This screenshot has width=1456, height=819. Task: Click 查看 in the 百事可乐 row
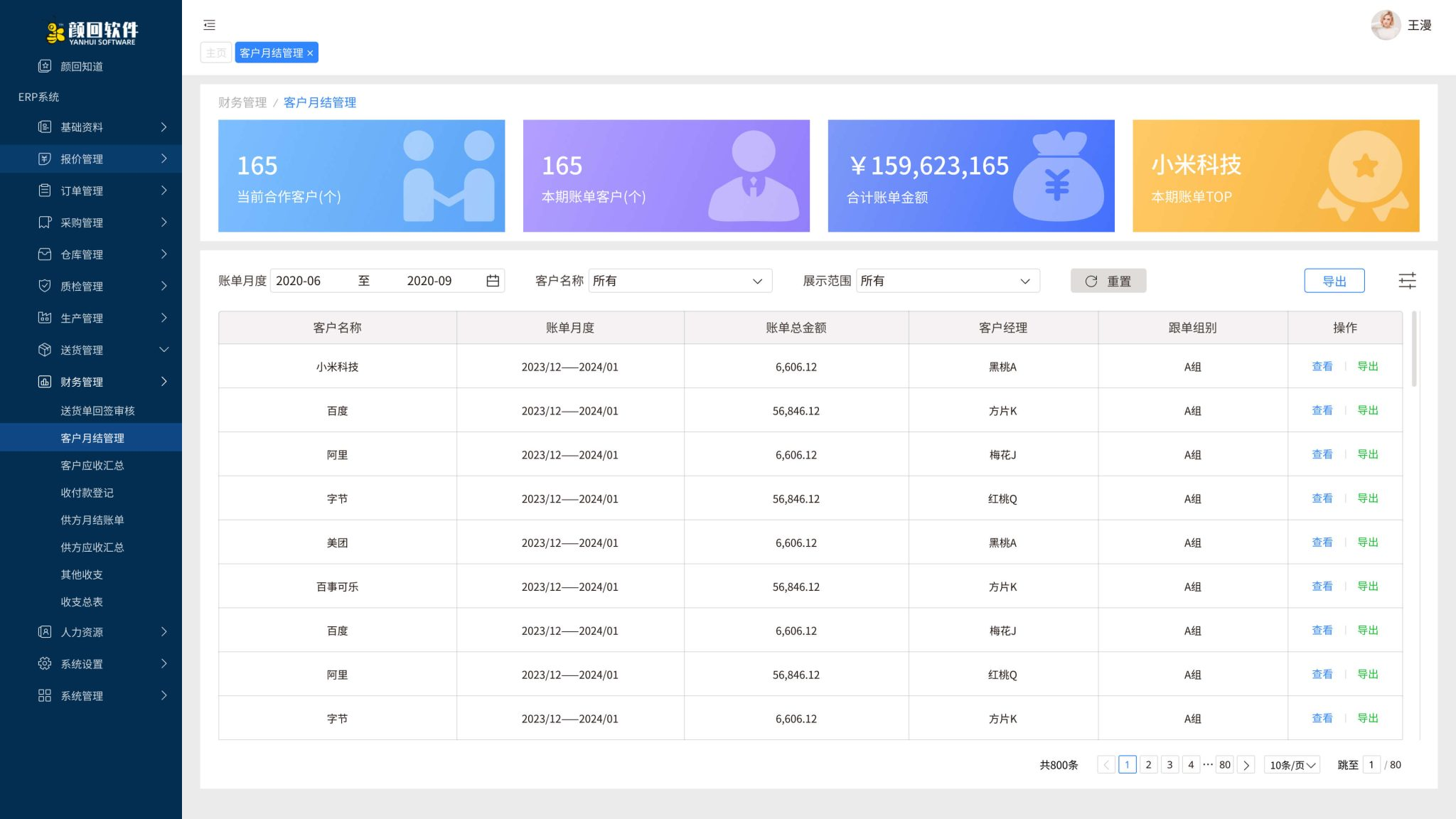[1322, 587]
